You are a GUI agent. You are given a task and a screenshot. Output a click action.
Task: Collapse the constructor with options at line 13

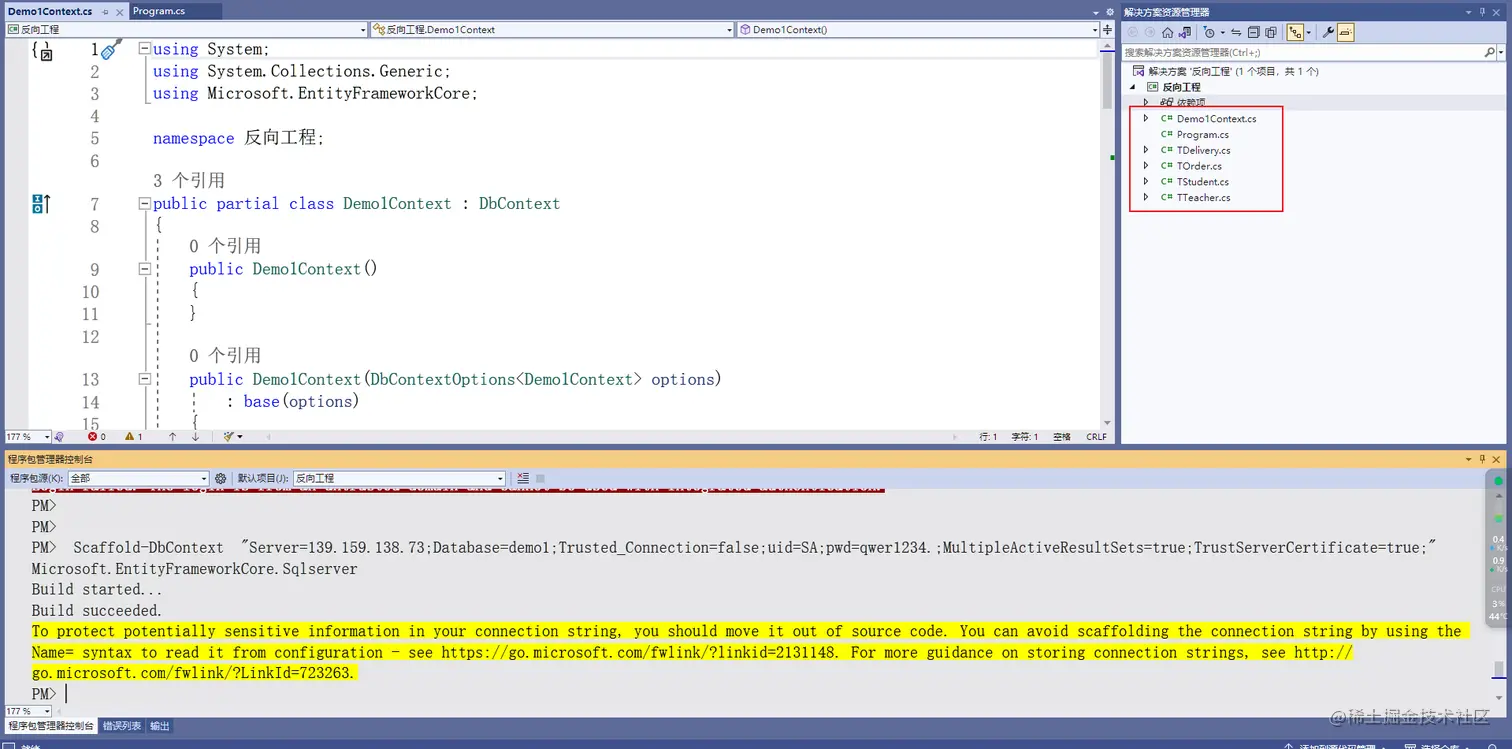[144, 379]
